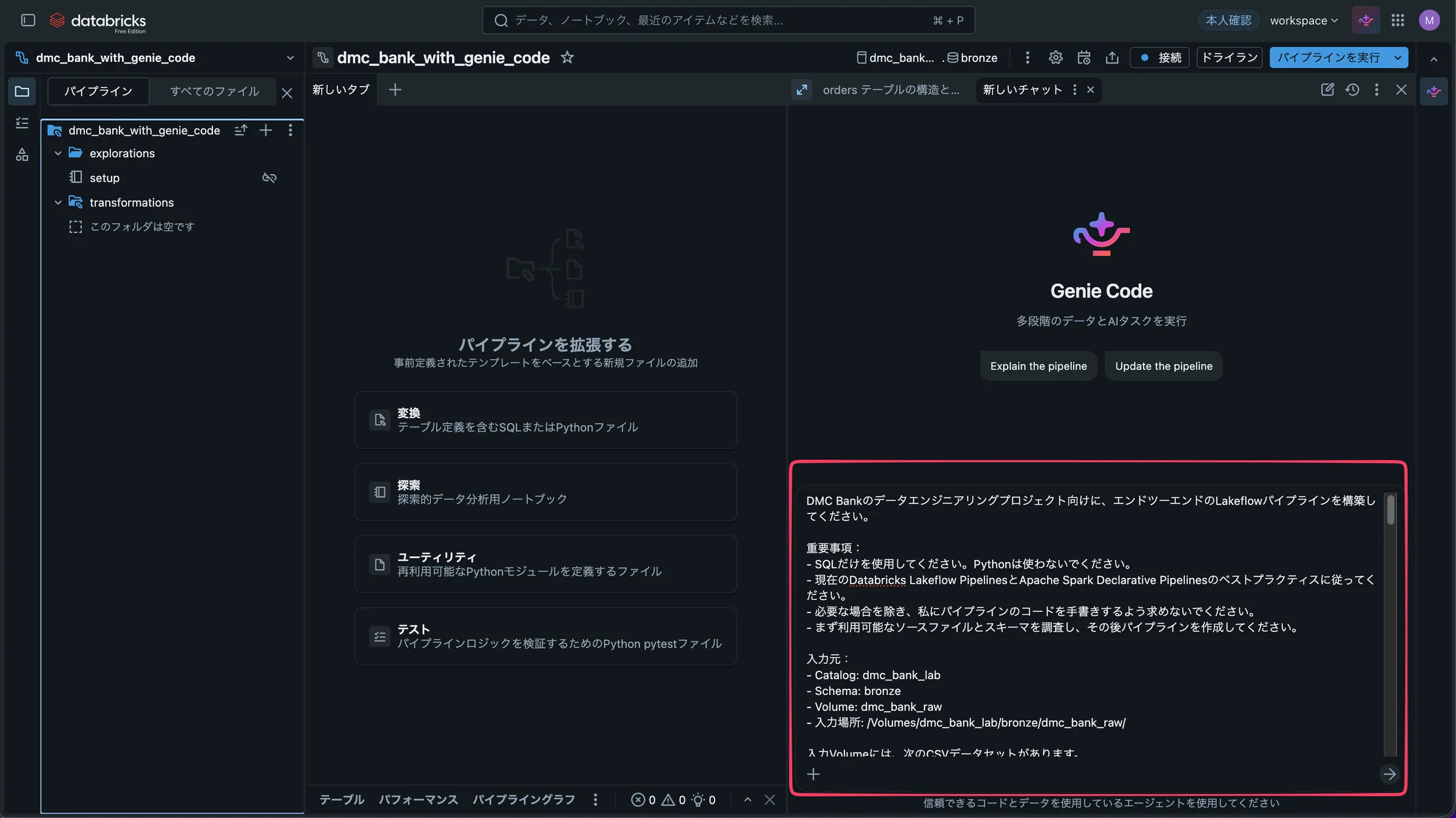Open the workspace dropdown
This screenshot has height=818, width=1456.
tap(1304, 21)
